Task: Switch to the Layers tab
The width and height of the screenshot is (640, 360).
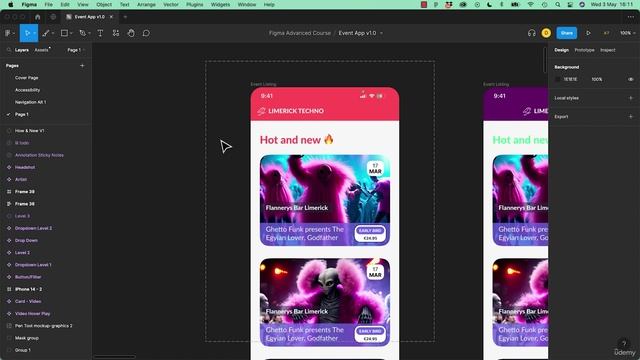Action: pos(22,50)
